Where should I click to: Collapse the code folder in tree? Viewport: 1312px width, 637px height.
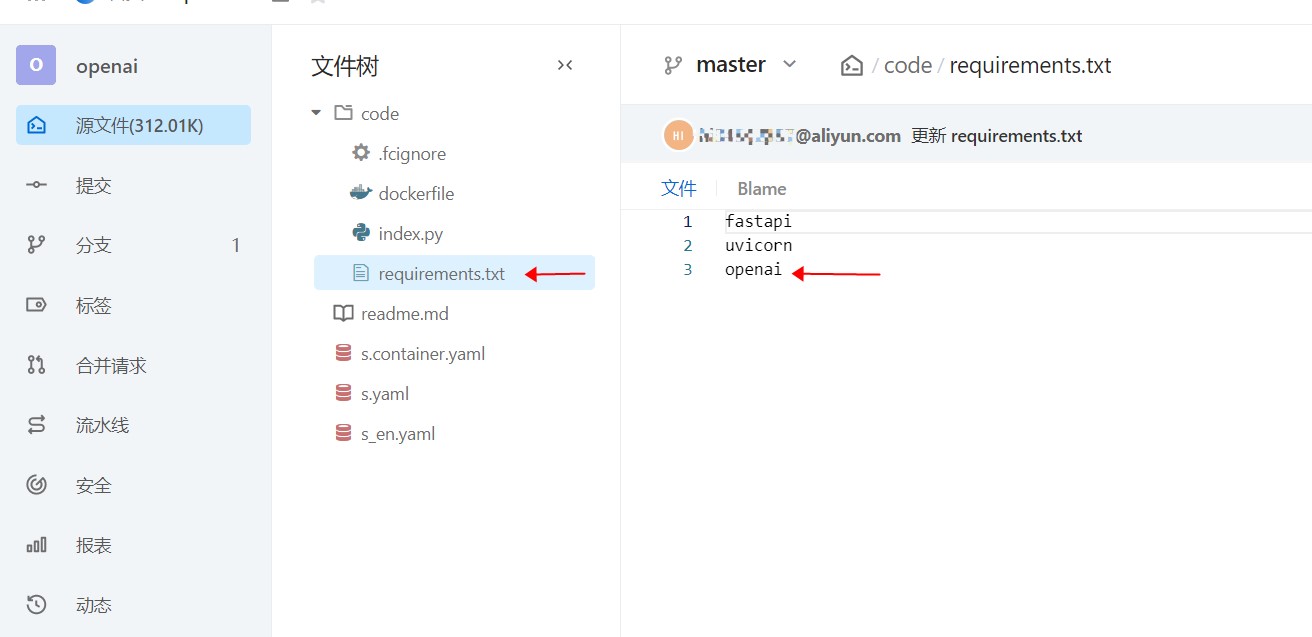(x=317, y=113)
